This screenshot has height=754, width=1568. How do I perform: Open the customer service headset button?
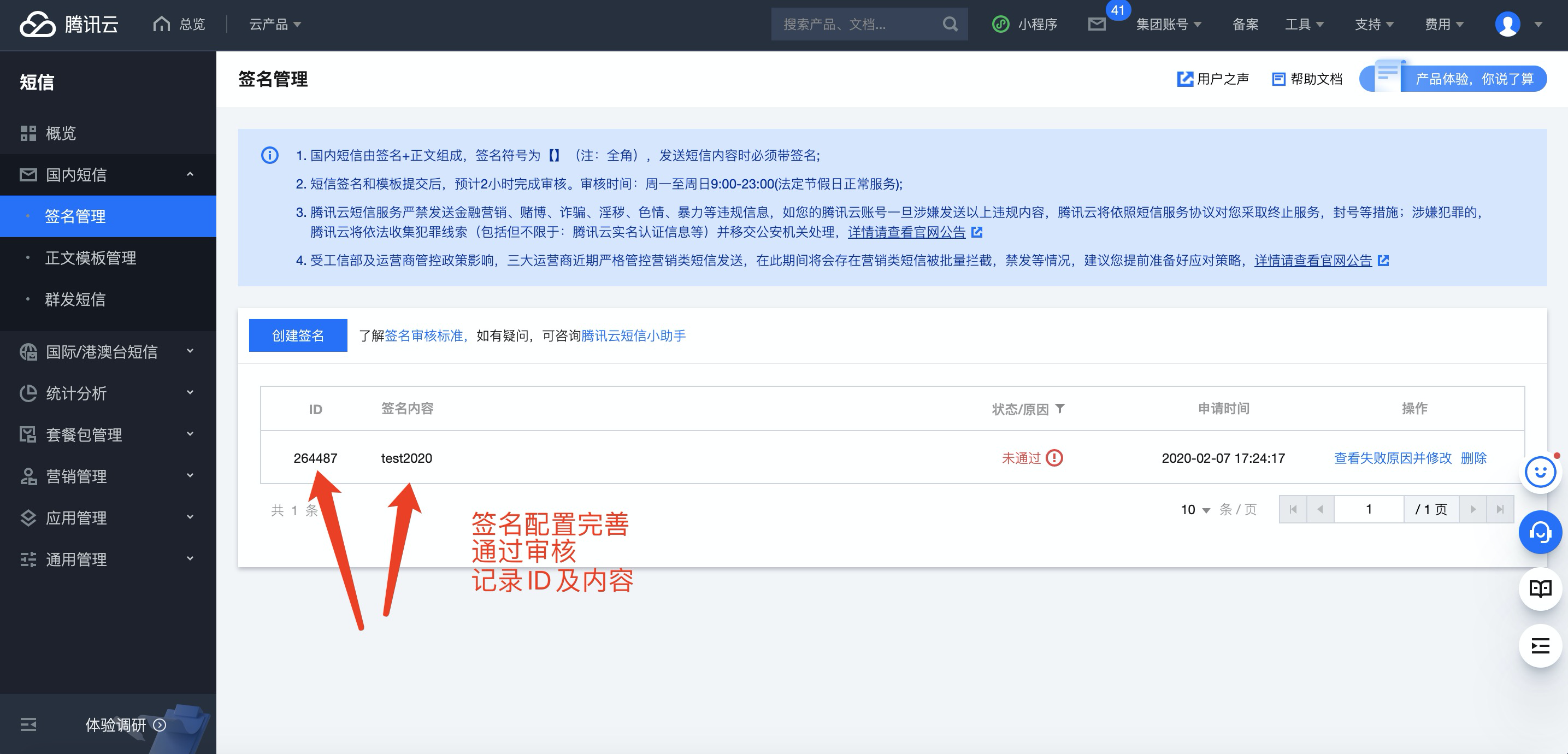[1540, 533]
